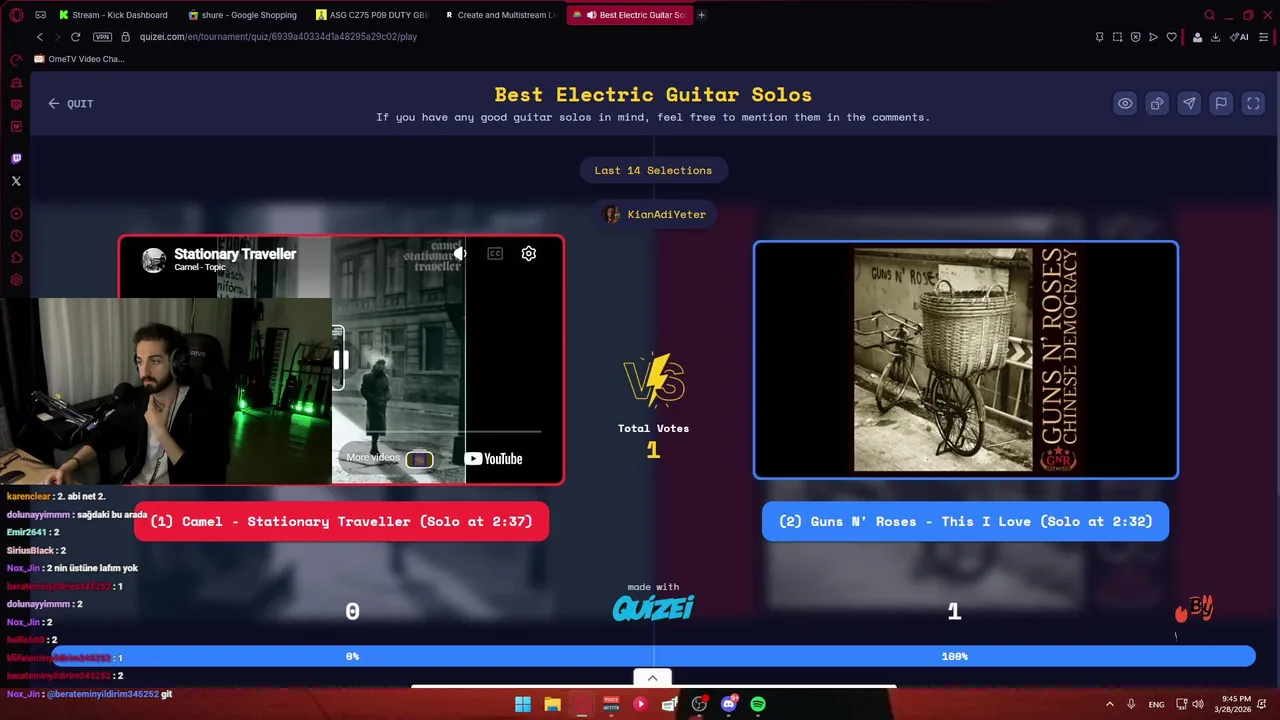Screen dimensions: 1280x720
Task: Click the send/flow arrow icon in toolbar
Action: pos(1153,37)
